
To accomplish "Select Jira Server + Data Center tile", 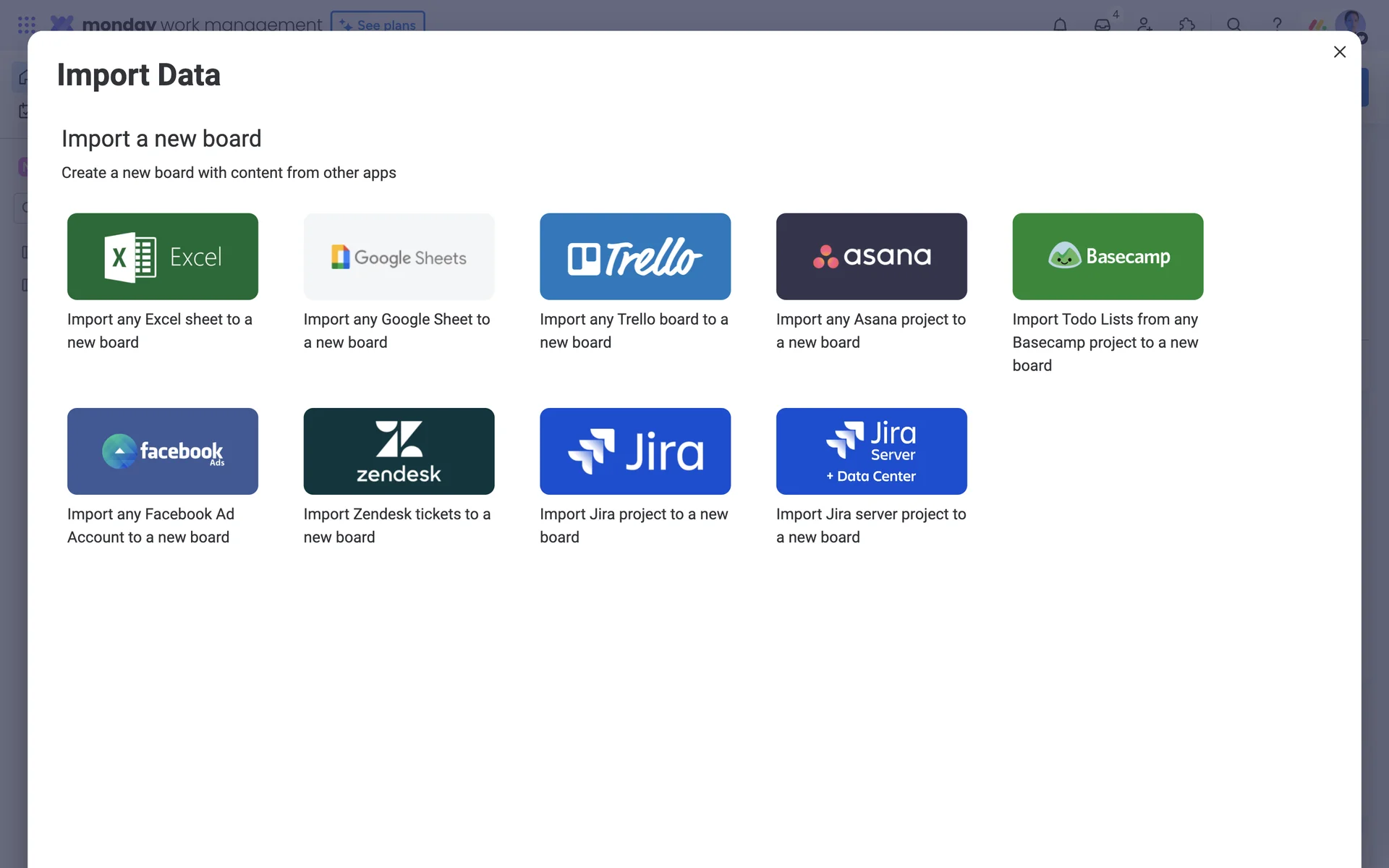I will coord(871,451).
